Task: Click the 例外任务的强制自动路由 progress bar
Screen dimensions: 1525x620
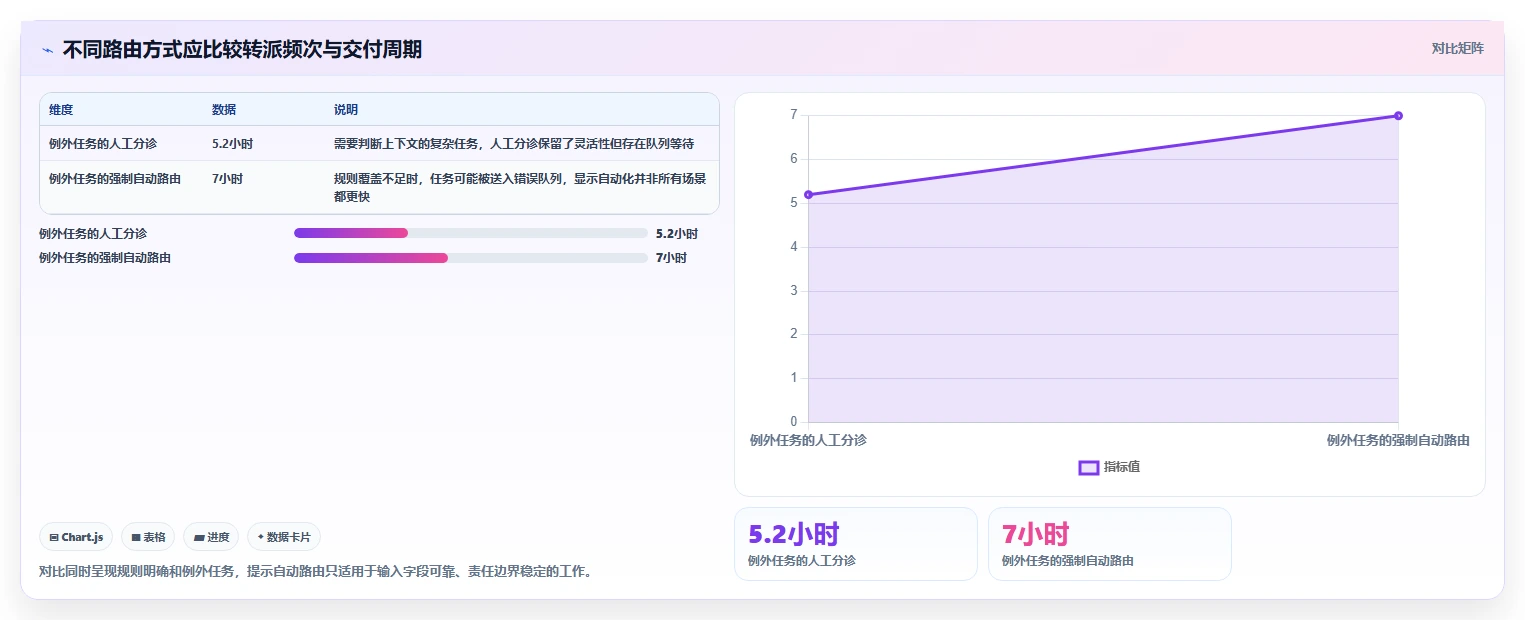Action: click(471, 258)
